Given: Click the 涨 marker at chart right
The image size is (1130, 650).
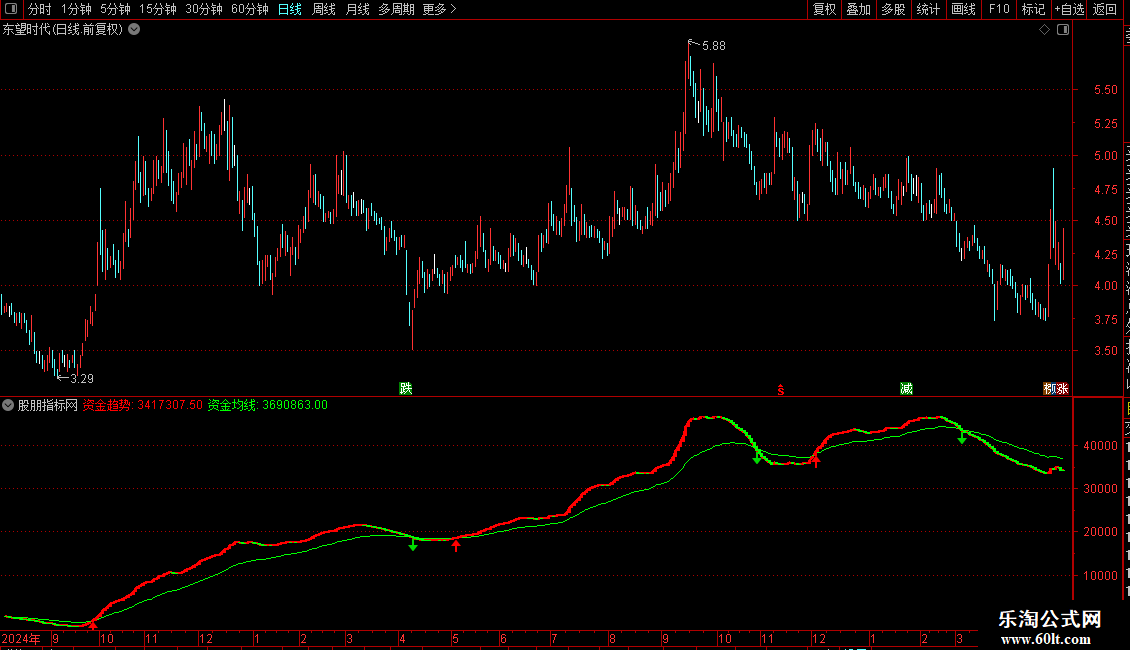Looking at the screenshot, I should click(1062, 388).
